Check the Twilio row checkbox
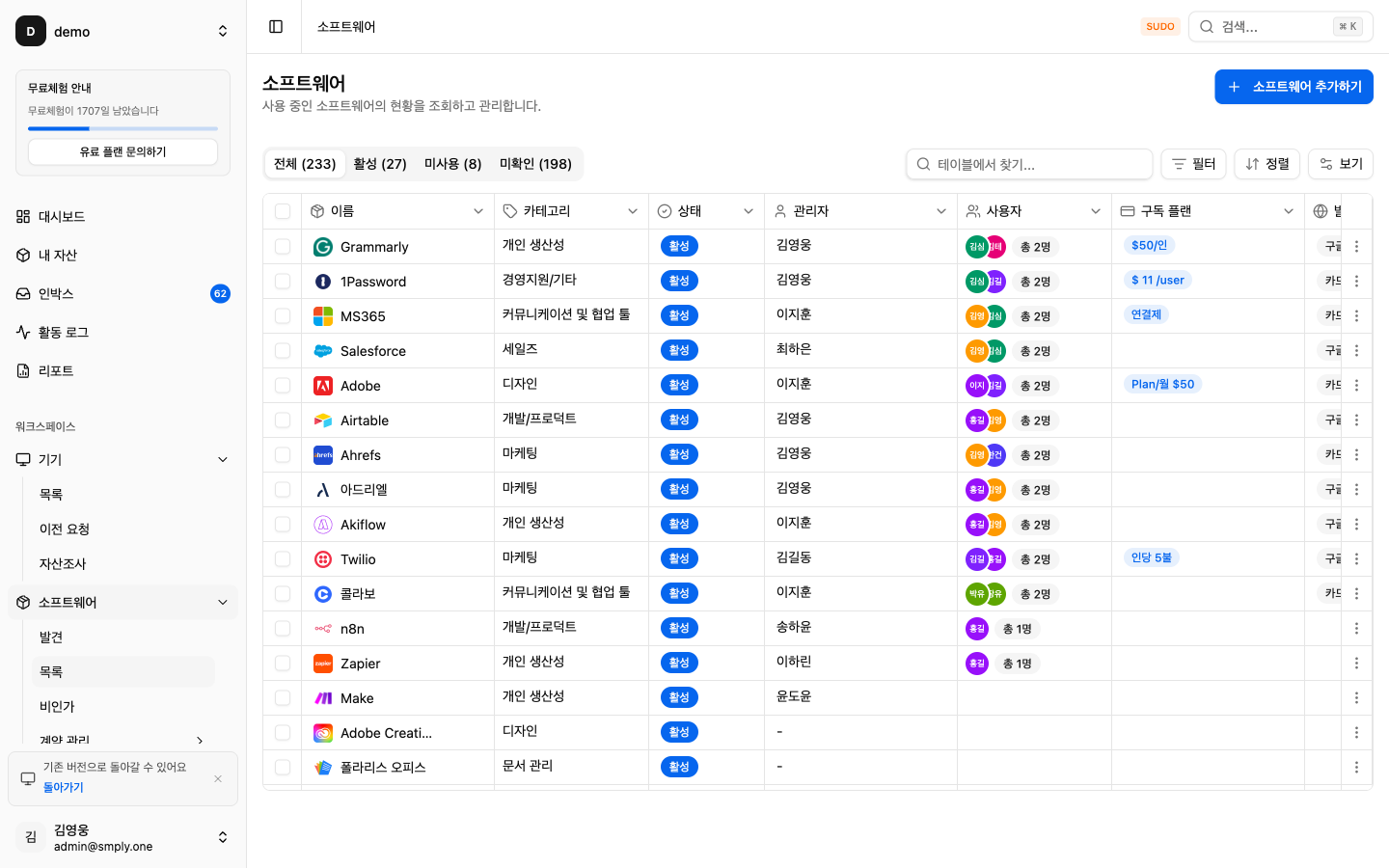This screenshot has width=1389, height=868. 283,559
